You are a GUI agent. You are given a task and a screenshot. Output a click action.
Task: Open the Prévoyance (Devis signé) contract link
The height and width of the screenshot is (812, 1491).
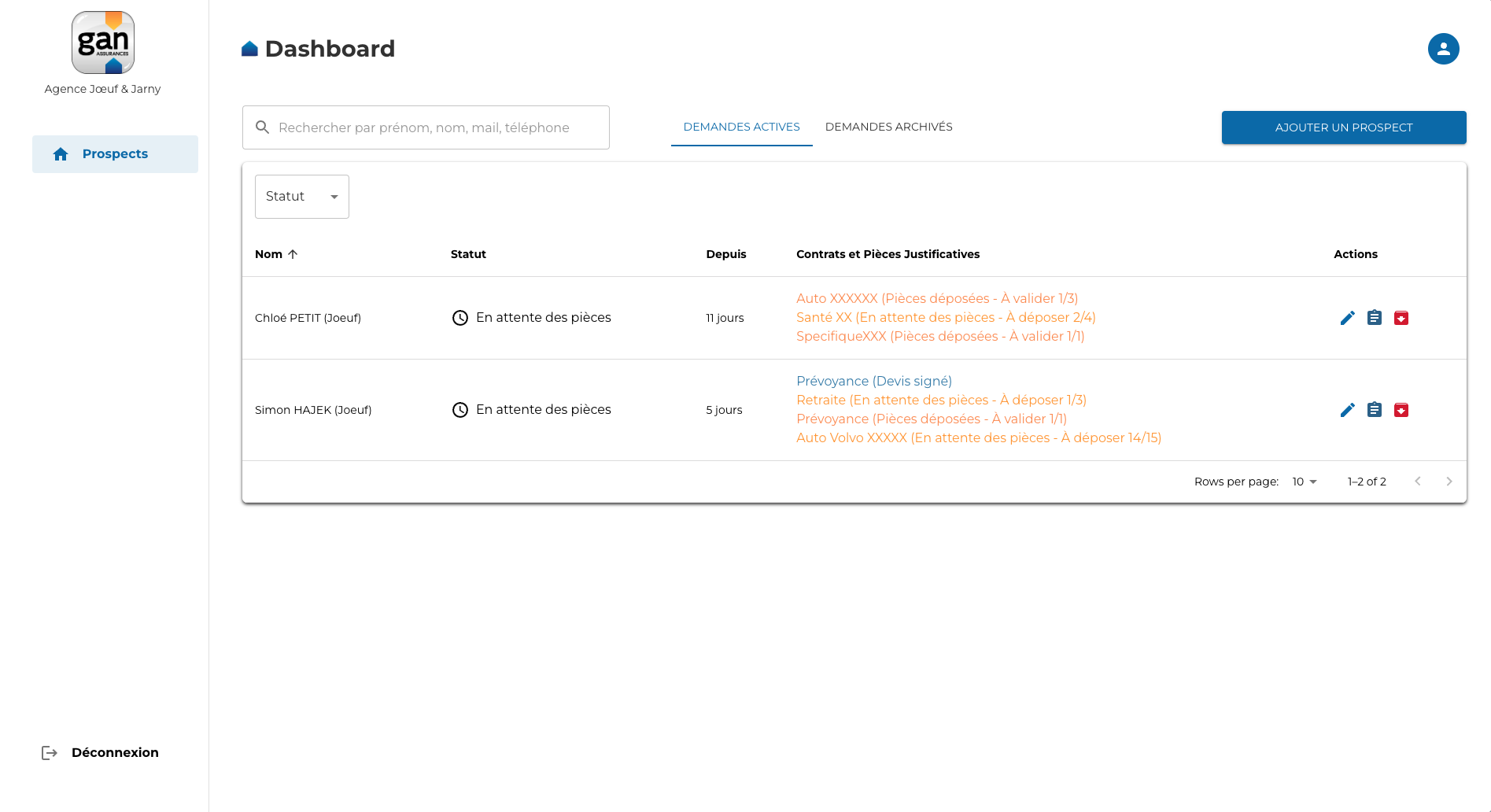[x=873, y=381]
